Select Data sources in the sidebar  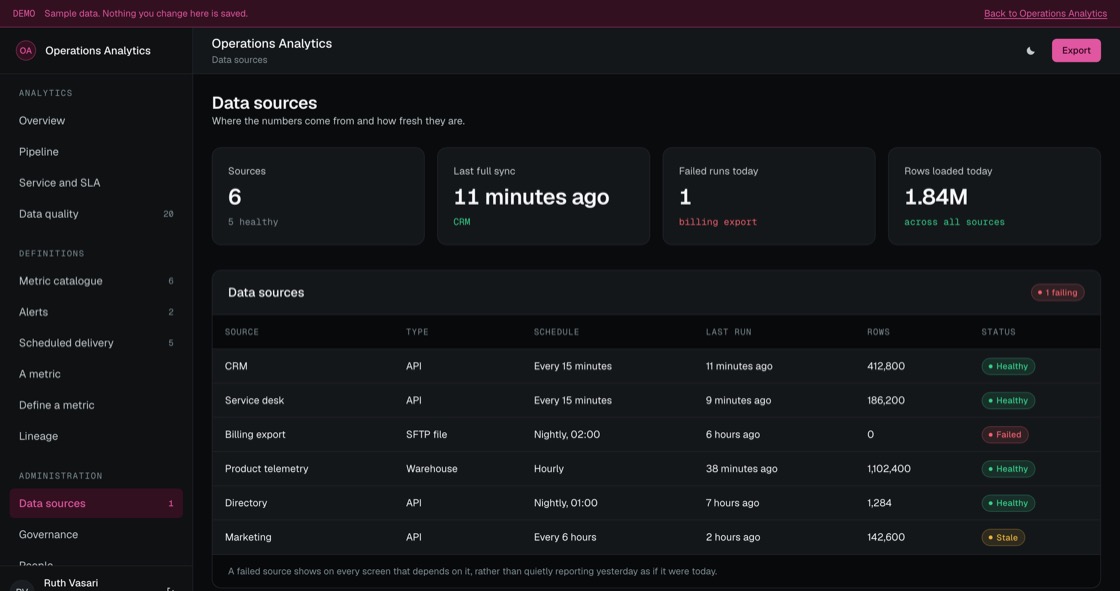tap(96, 503)
